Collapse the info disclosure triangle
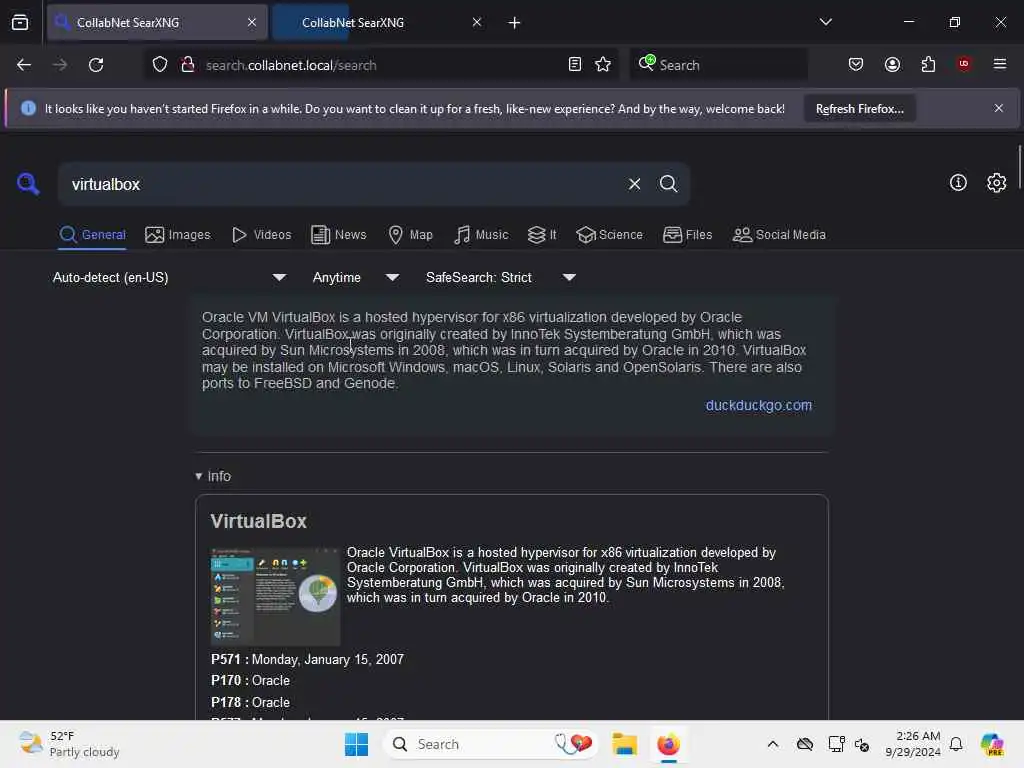 [199, 476]
